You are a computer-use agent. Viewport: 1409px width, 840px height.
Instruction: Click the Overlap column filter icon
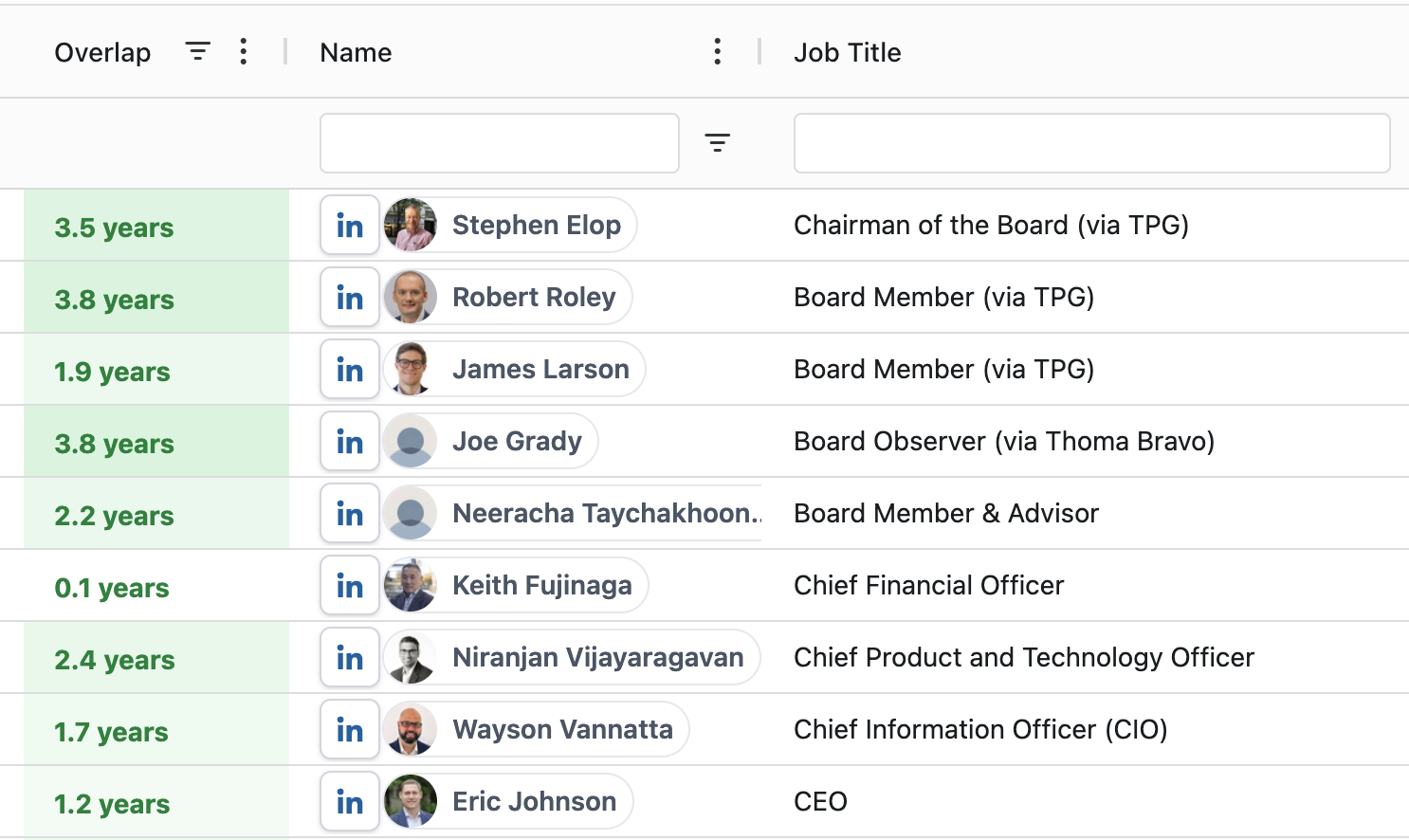click(197, 51)
